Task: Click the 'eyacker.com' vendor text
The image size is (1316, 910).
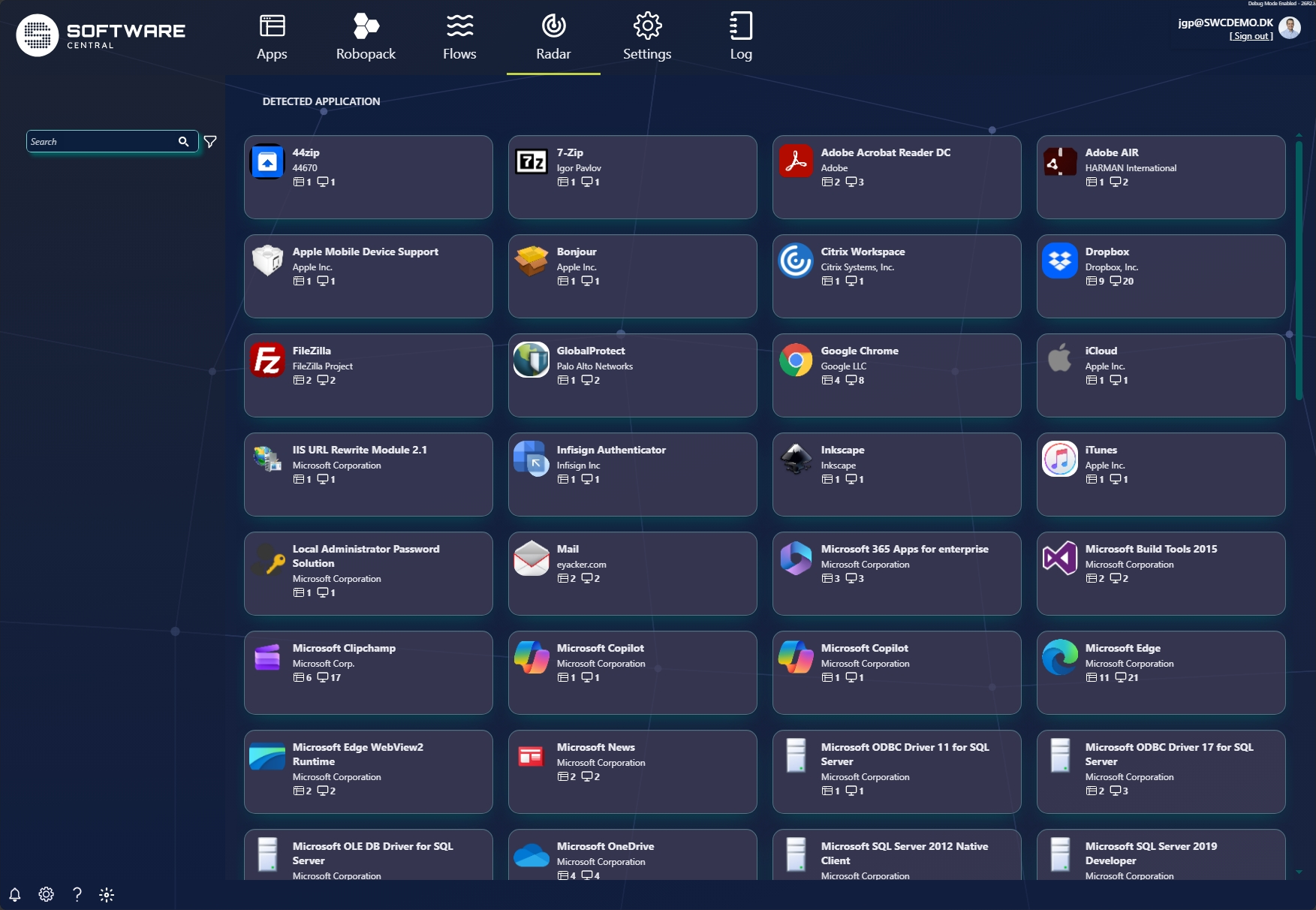Action: coord(581,565)
